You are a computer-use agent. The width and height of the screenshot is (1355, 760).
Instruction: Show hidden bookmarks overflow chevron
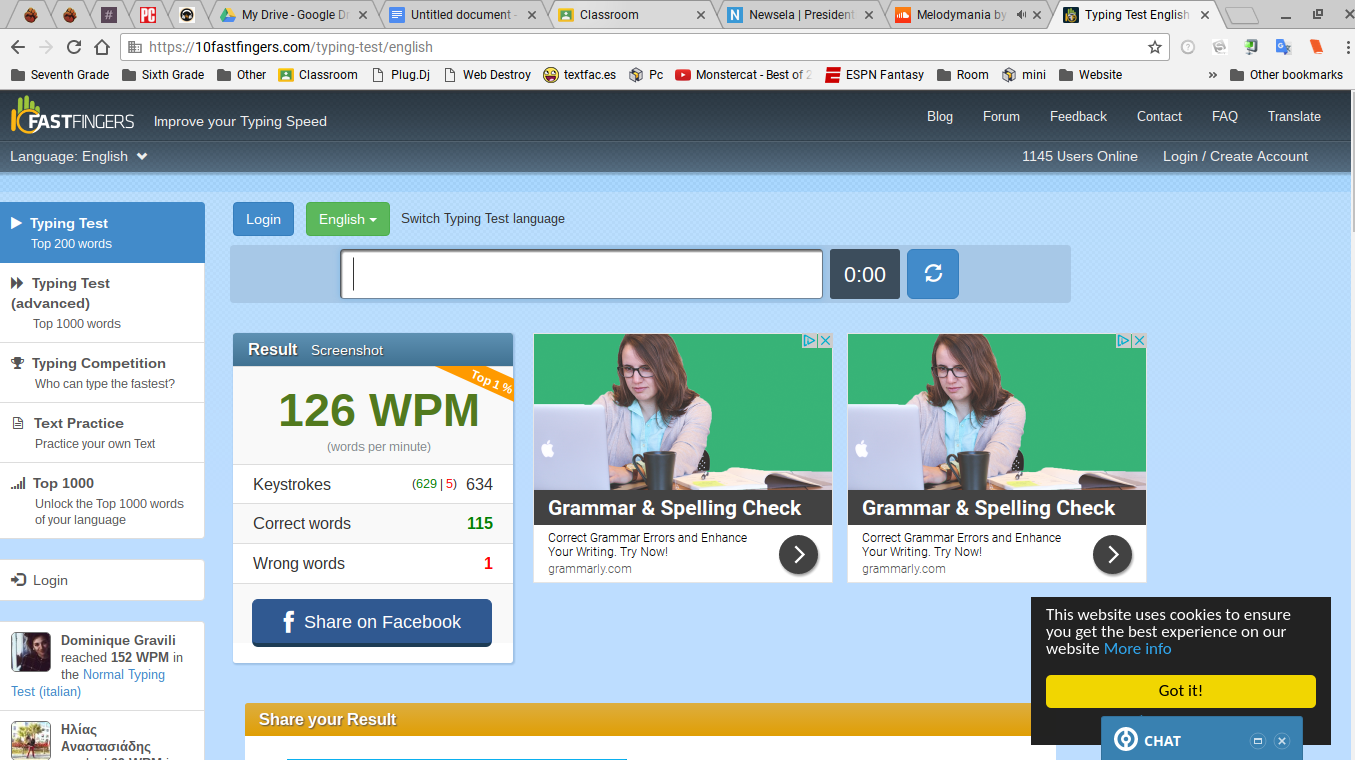[1213, 75]
